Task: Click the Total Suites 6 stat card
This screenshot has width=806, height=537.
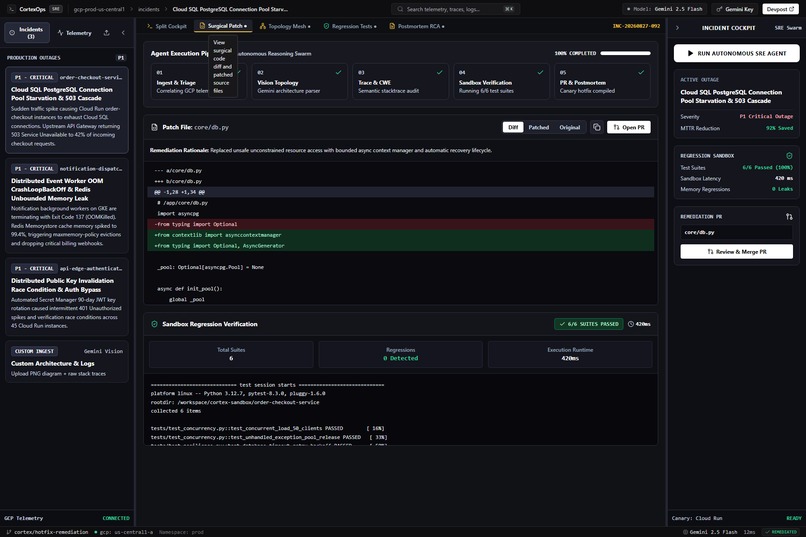Action: (231, 354)
